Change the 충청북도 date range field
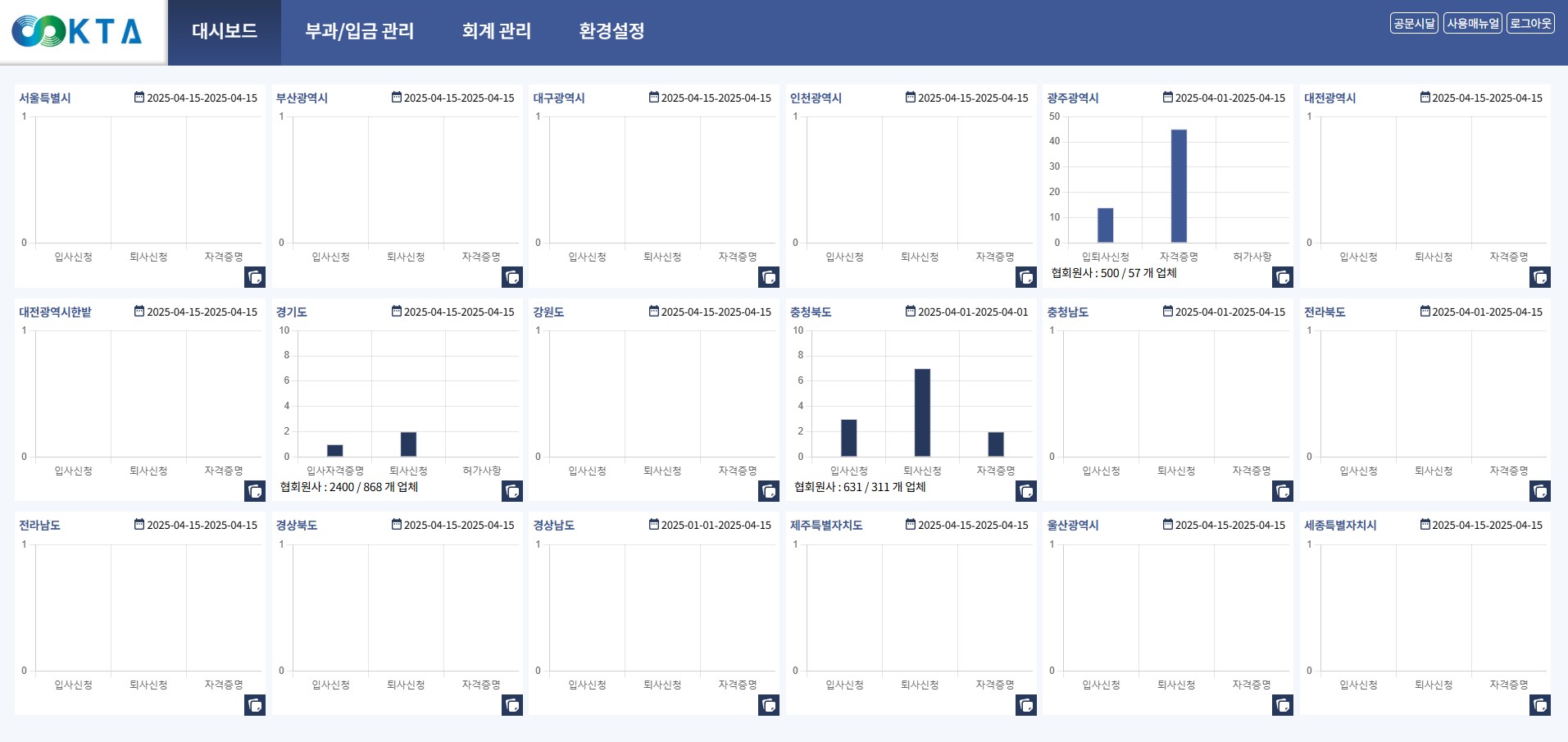Screen dimensions: 1568x742 972,312
